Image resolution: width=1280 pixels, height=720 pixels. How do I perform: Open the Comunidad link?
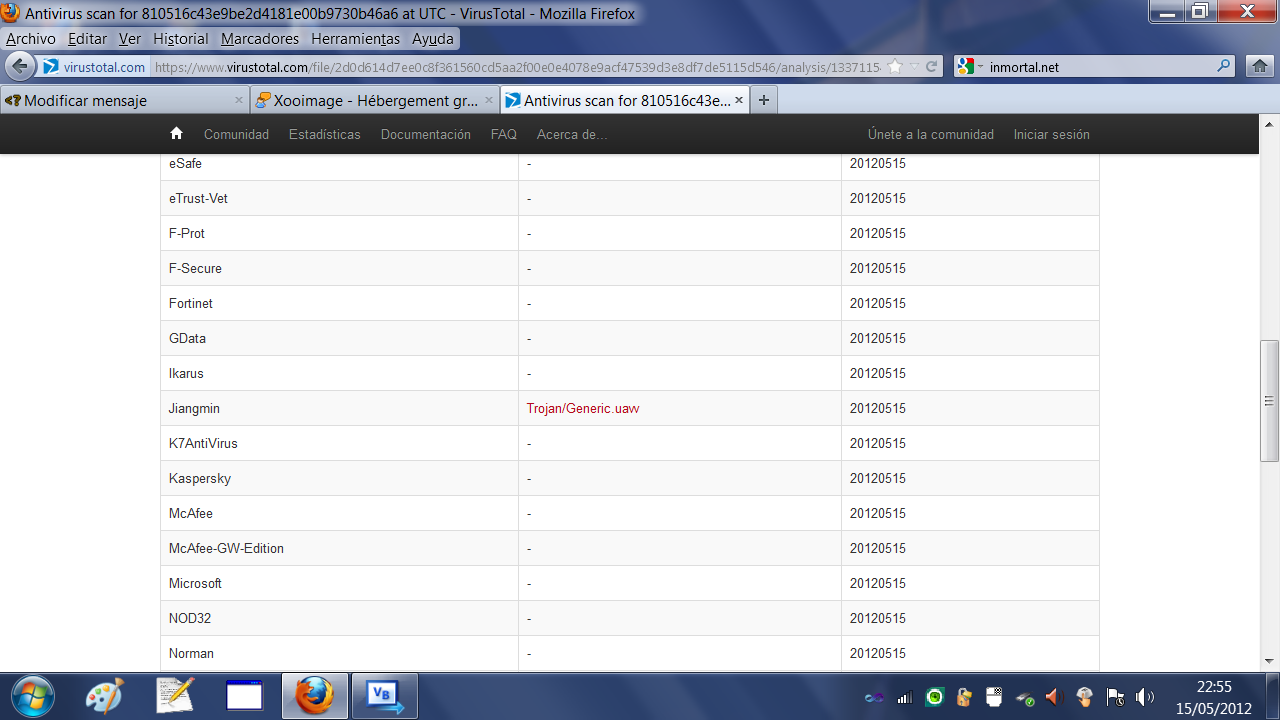click(236, 134)
